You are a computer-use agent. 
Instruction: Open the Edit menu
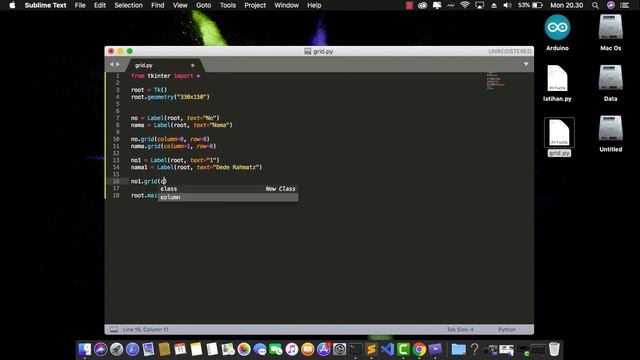(x=100, y=5)
